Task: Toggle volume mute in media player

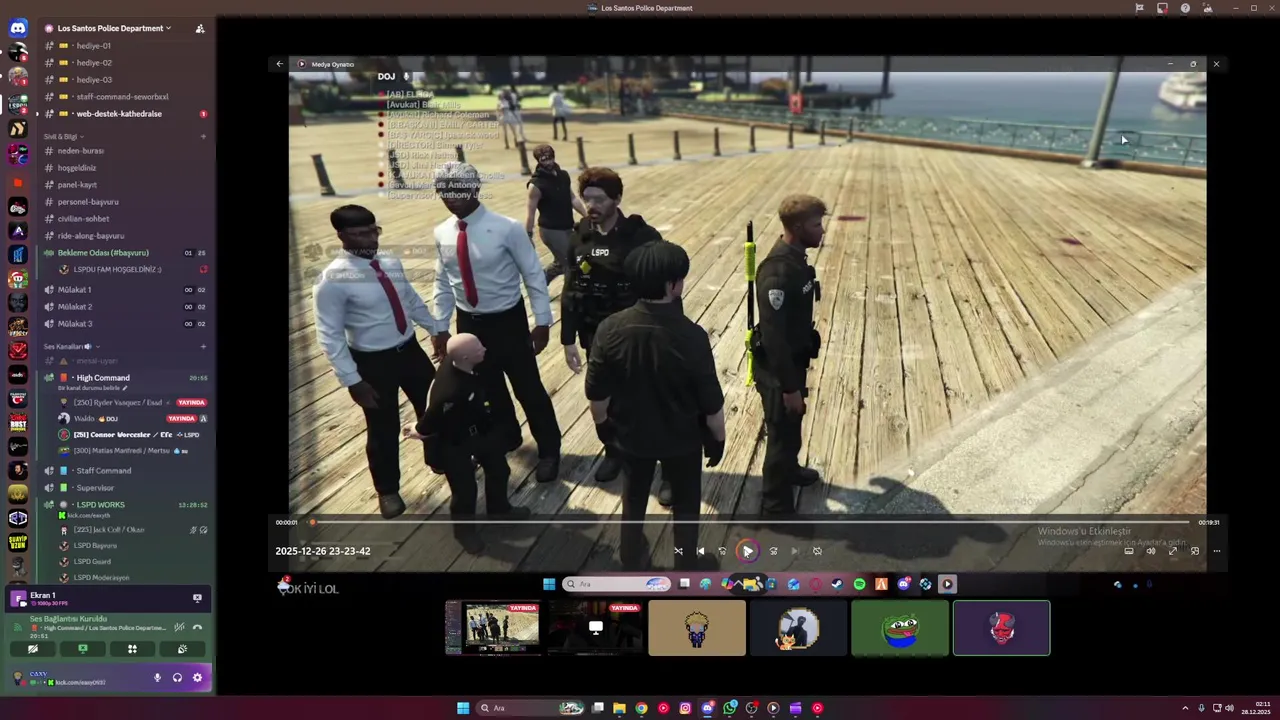Action: coord(1151,551)
